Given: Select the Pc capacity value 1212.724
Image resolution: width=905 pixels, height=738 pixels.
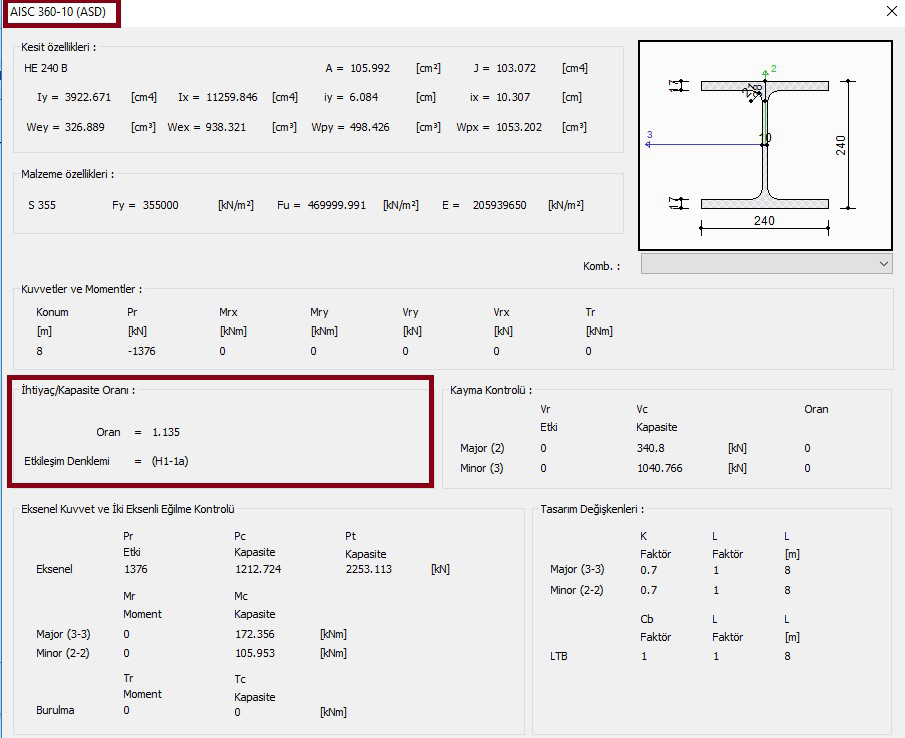Looking at the screenshot, I should pyautogui.click(x=257, y=569).
